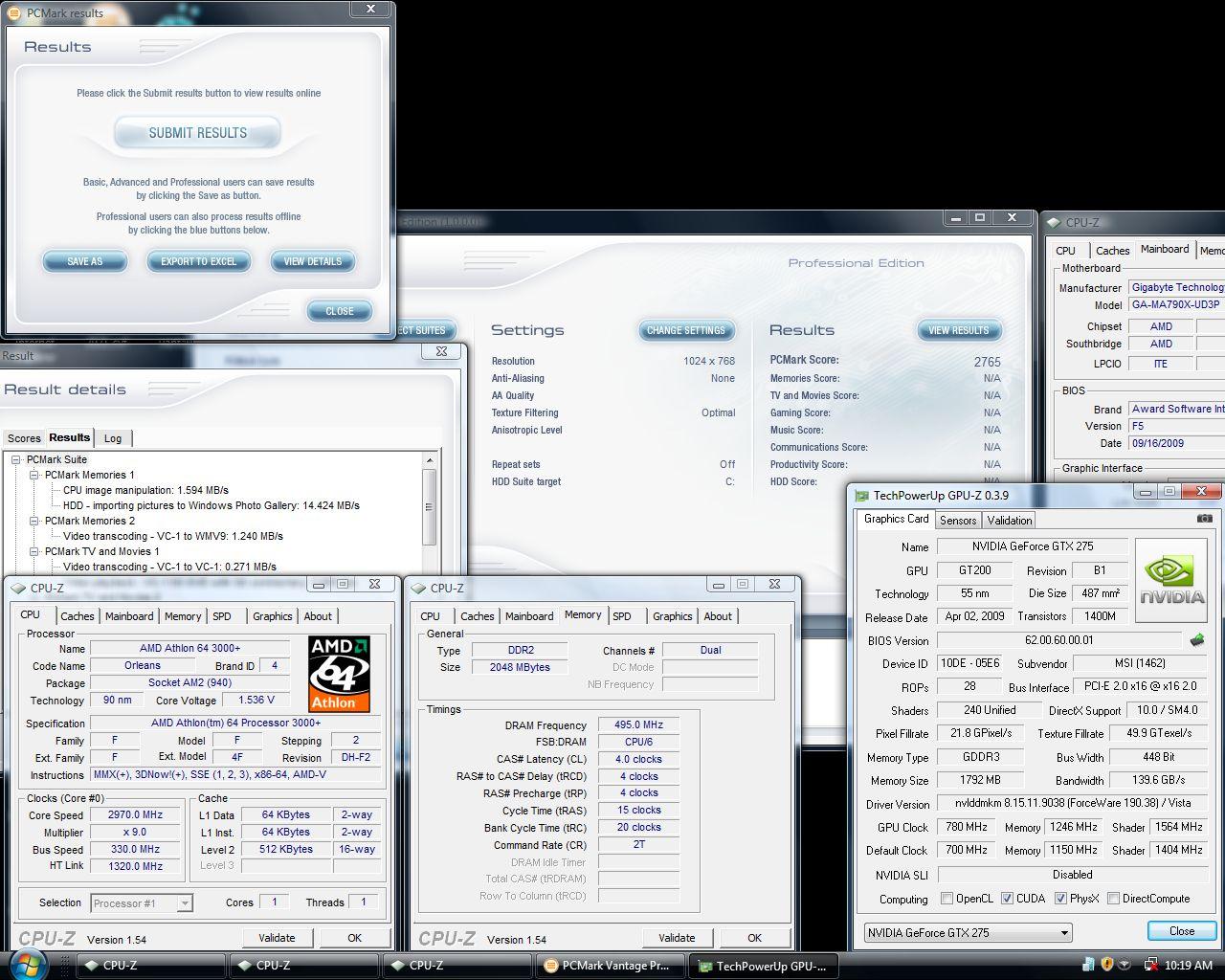Image resolution: width=1225 pixels, height=980 pixels.
Task: Click the SAVE AS button
Action: coord(84,261)
